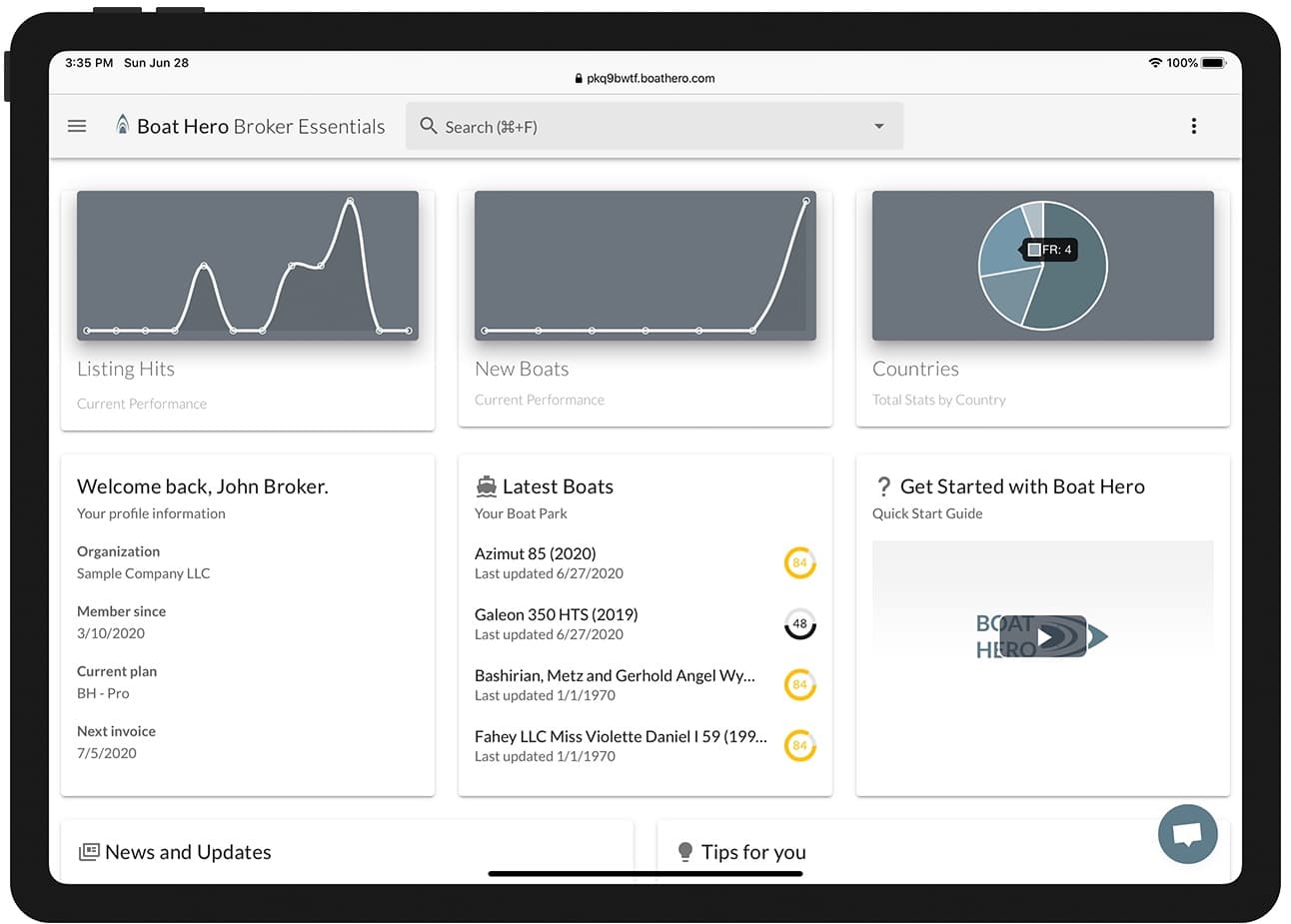Image resolution: width=1291 pixels, height=924 pixels.
Task: Click the Latest Boats ship icon
Action: coord(487,486)
